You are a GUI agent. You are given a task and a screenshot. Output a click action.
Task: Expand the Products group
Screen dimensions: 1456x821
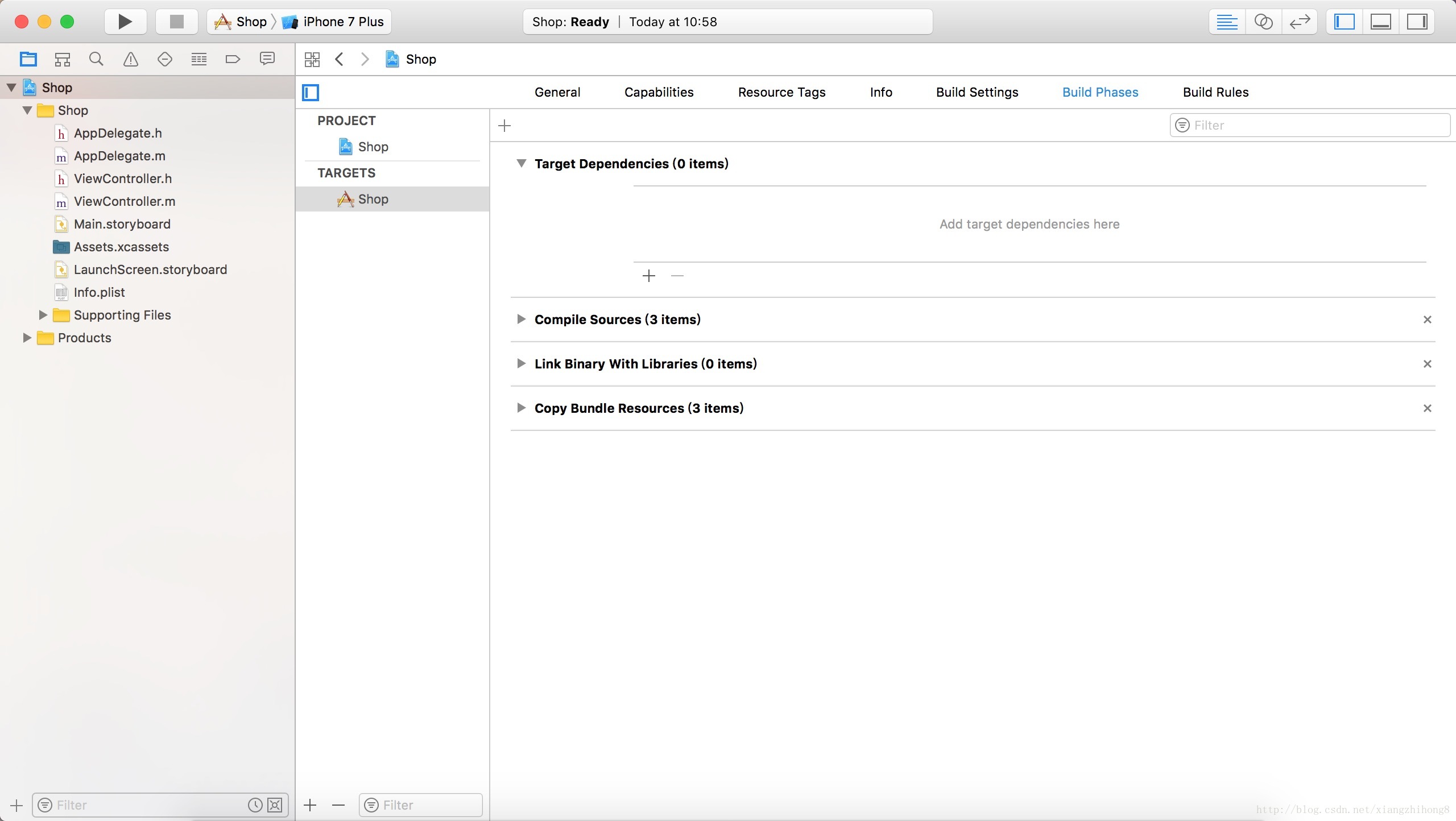27,338
